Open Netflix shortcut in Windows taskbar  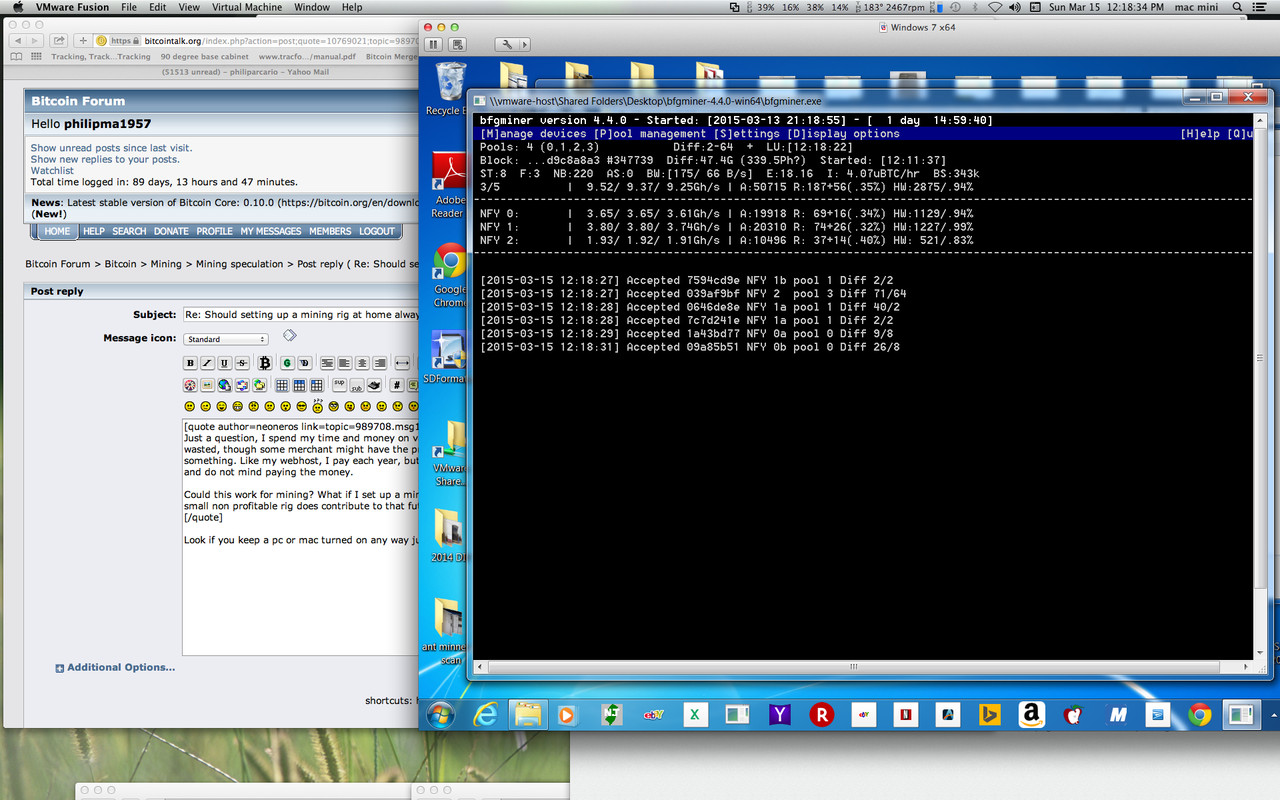905,714
